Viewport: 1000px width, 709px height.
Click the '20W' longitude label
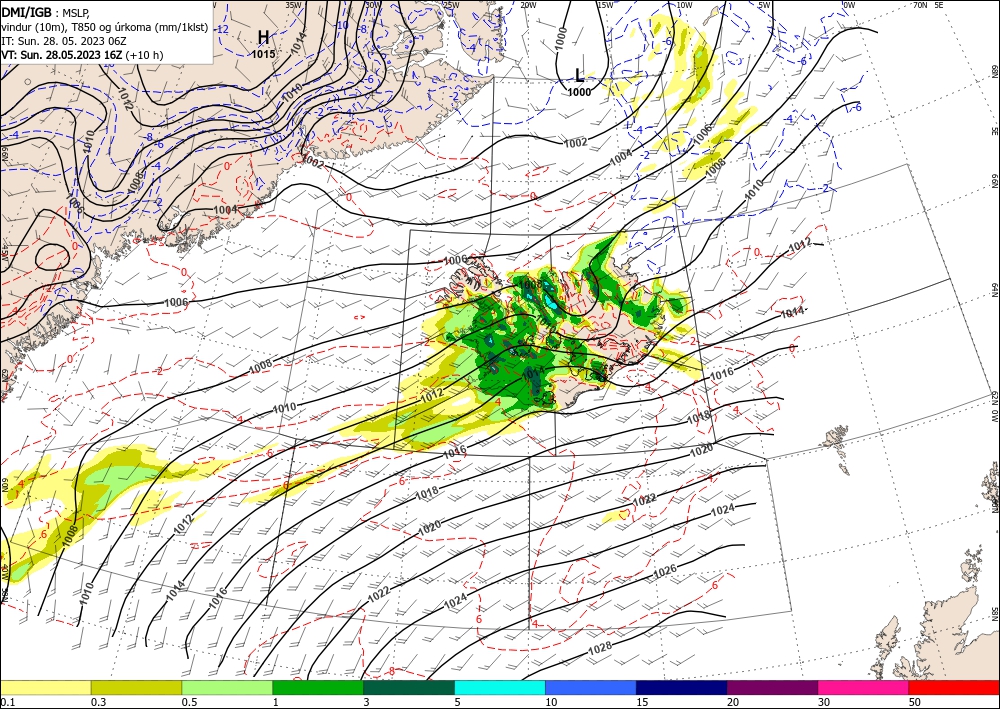(528, 5)
